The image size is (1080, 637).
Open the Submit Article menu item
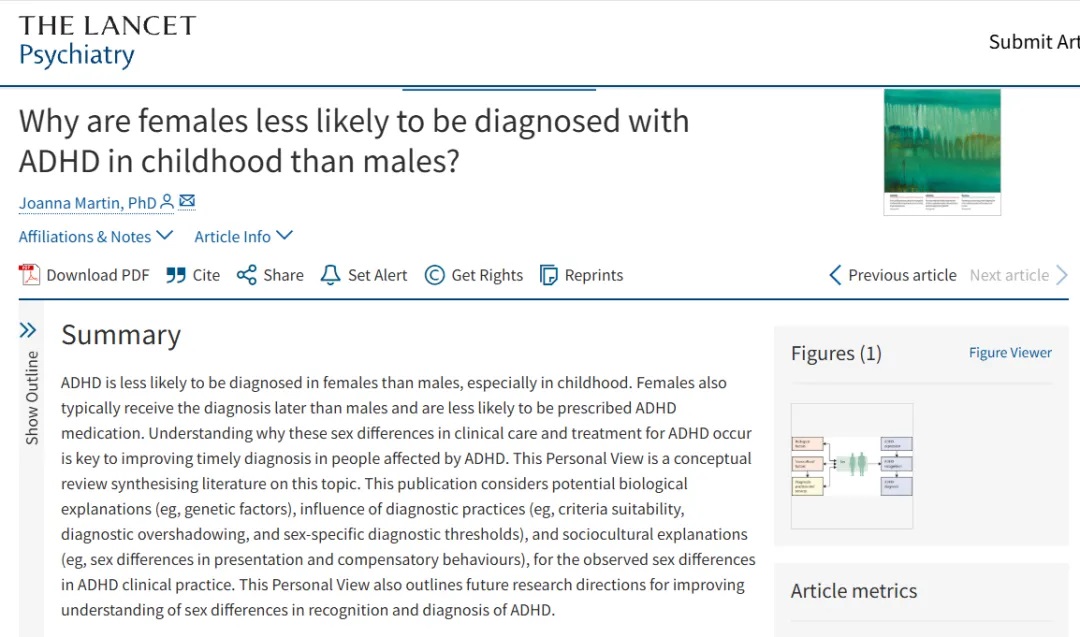pyautogui.click(x=1033, y=42)
